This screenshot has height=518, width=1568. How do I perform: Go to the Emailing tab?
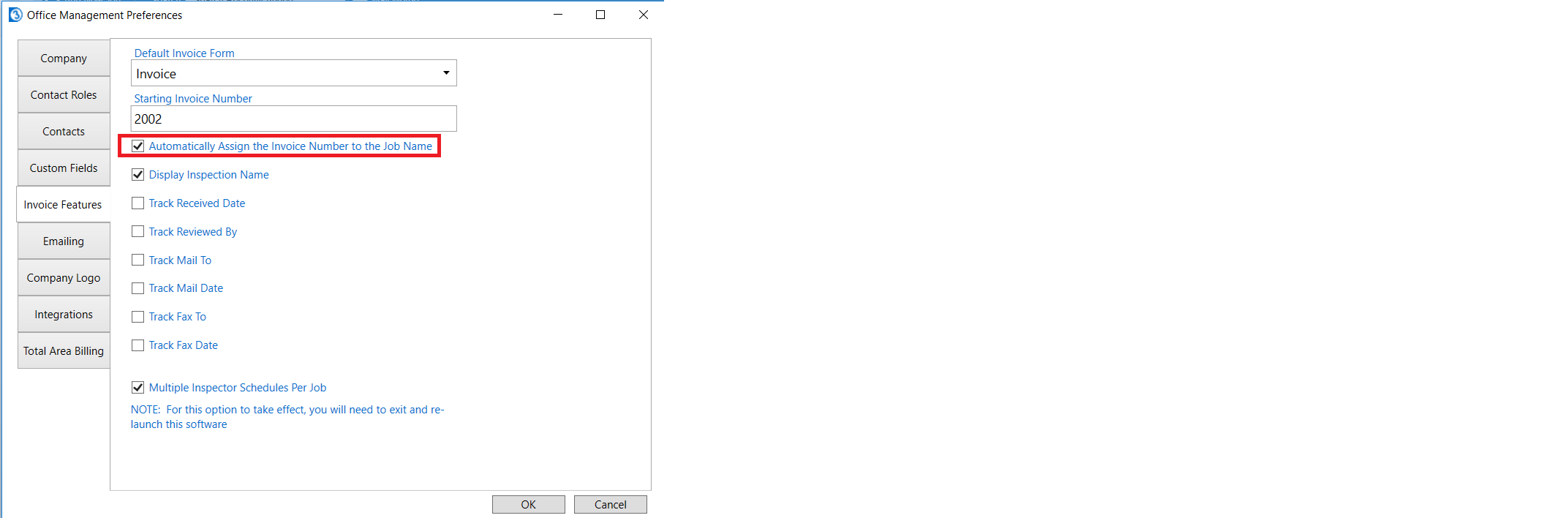64,241
